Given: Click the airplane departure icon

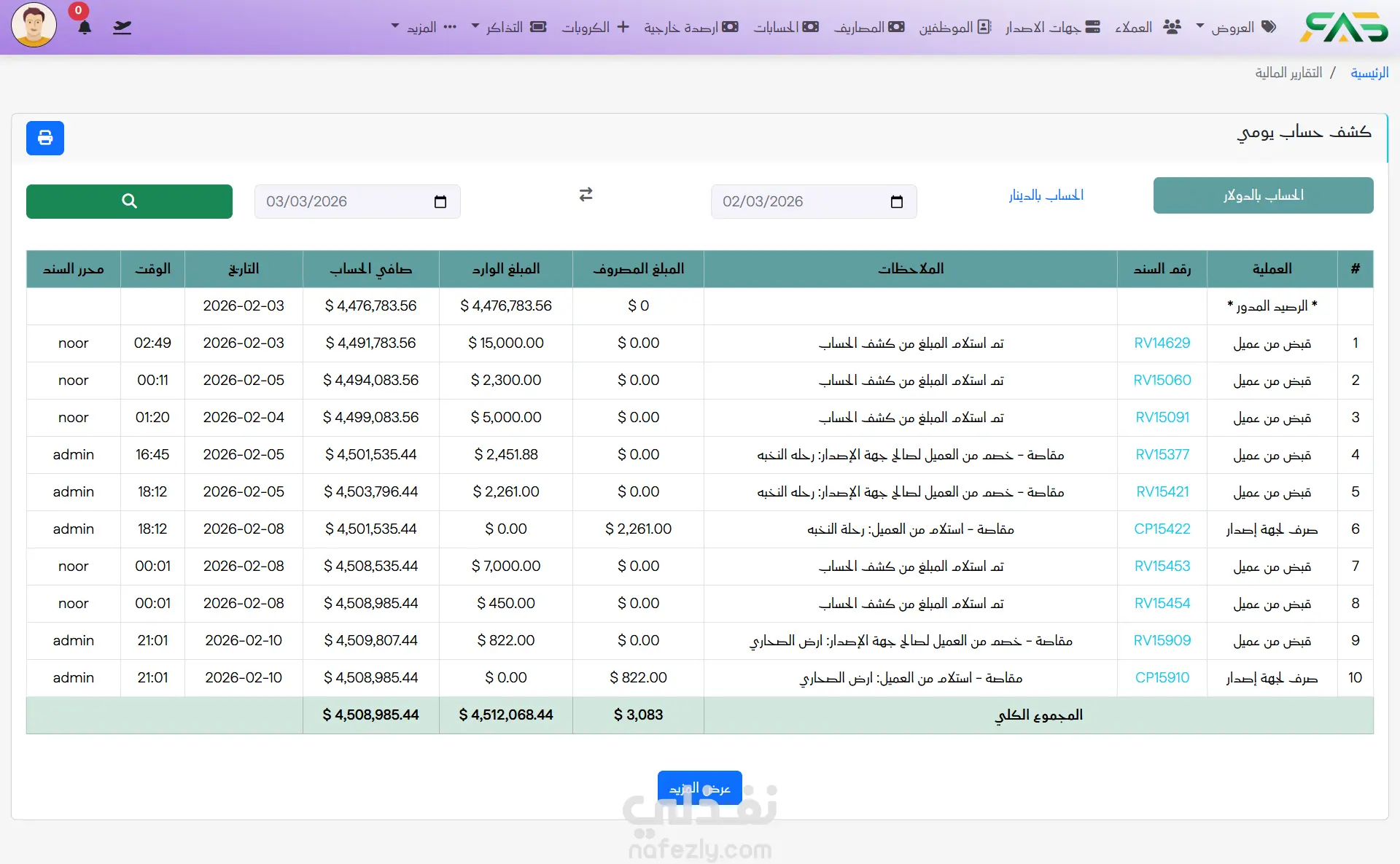Looking at the screenshot, I should click(x=122, y=28).
